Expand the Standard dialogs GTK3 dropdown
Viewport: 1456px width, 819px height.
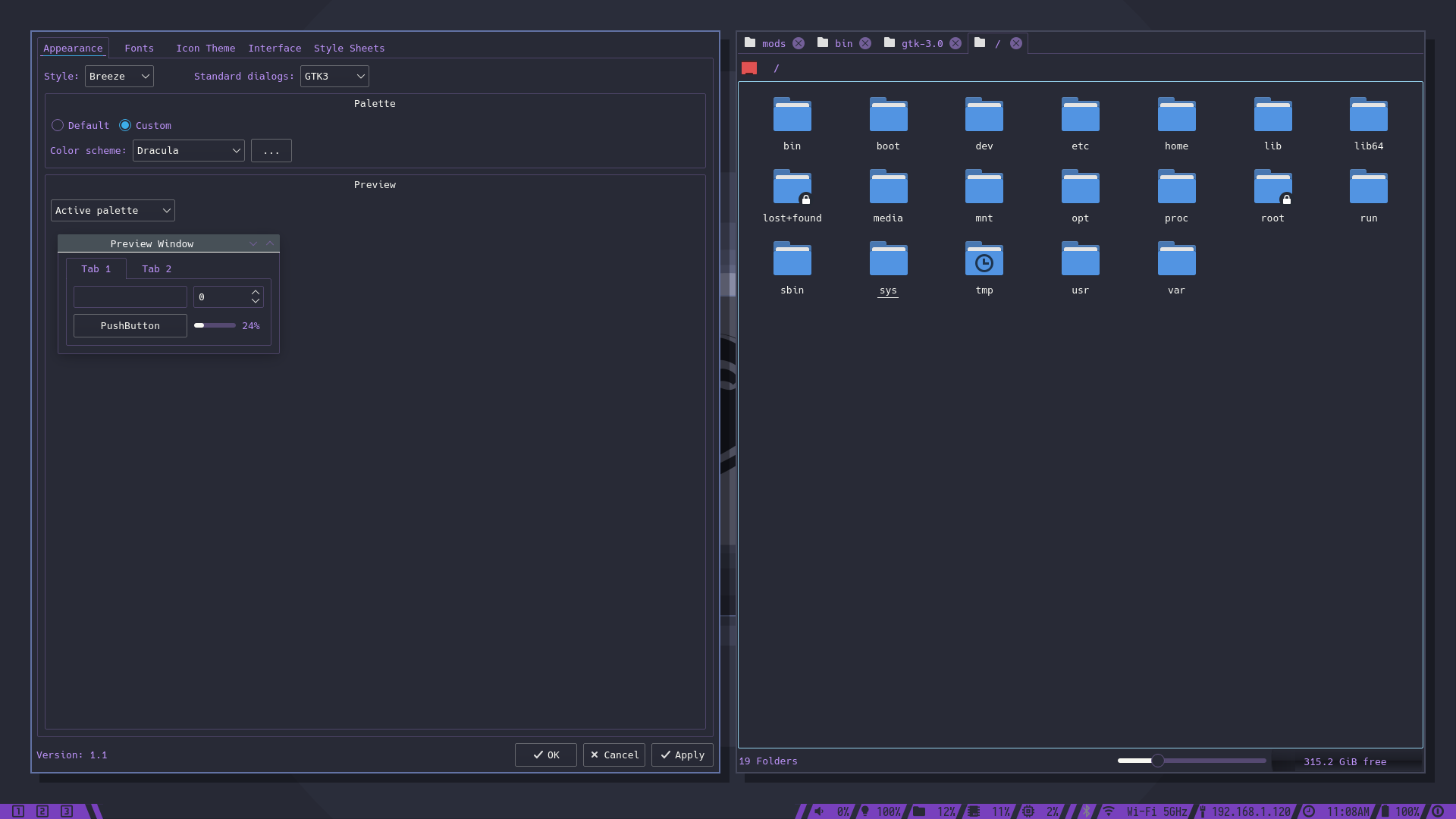click(334, 77)
